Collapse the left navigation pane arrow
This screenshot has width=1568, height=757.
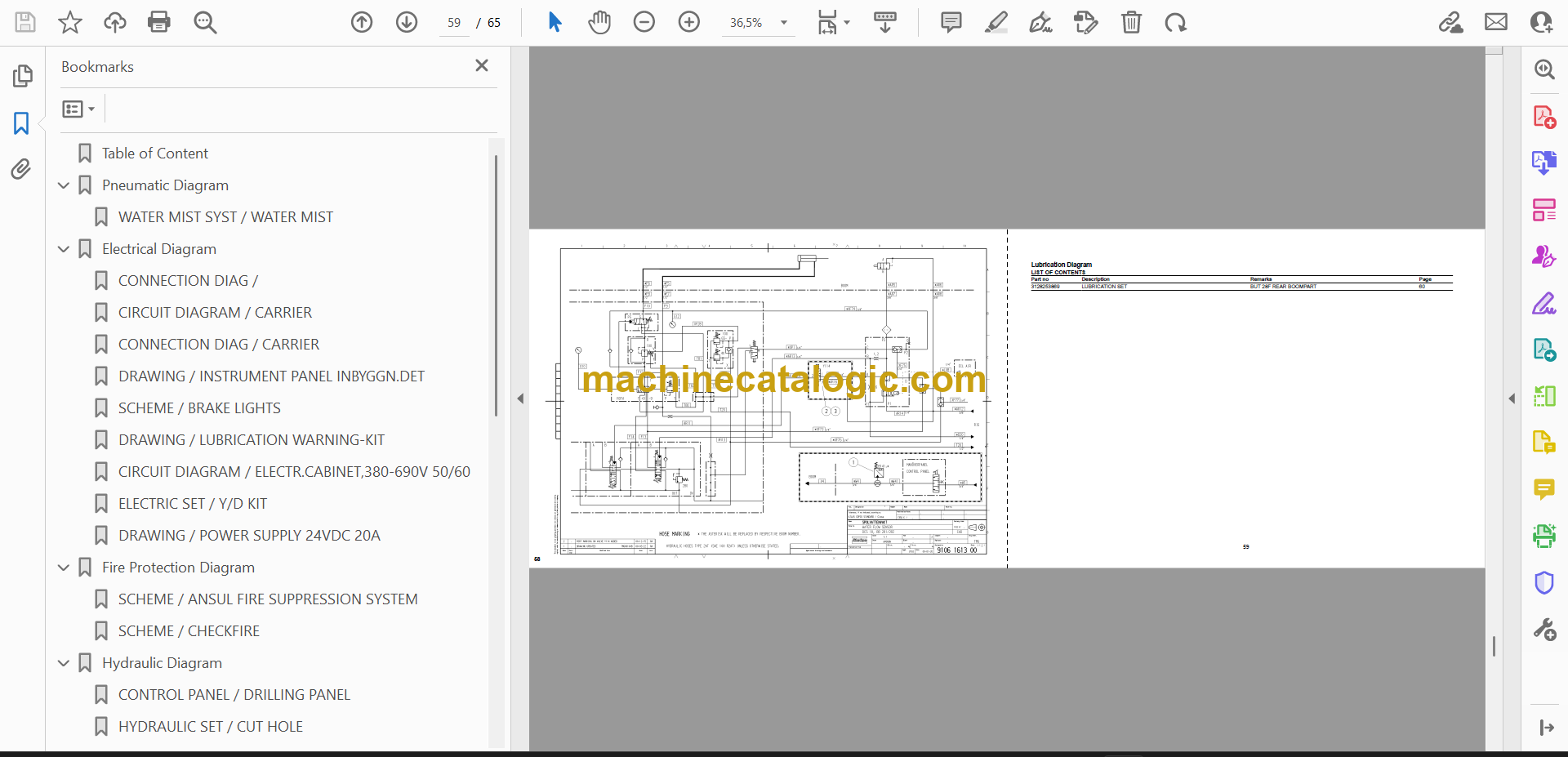pos(520,399)
